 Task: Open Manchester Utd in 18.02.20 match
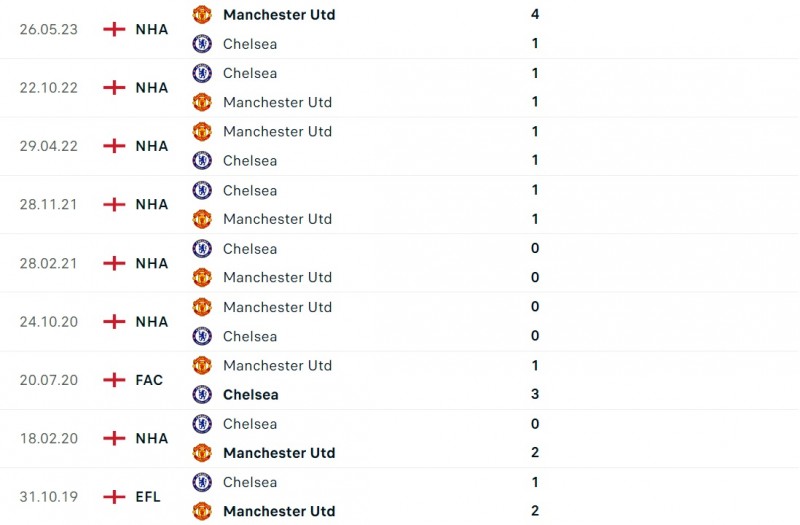point(279,453)
